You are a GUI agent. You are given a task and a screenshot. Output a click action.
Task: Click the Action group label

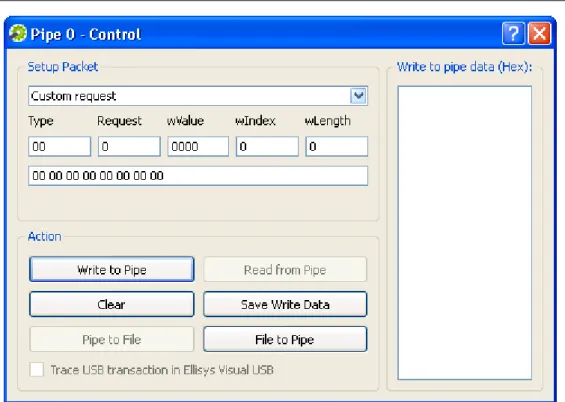45,236
